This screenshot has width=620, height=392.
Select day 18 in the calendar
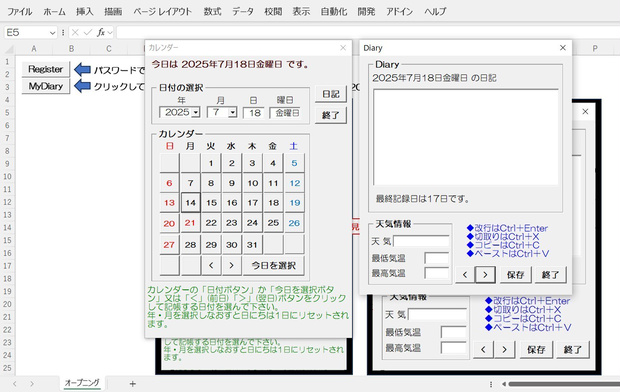coord(274,203)
